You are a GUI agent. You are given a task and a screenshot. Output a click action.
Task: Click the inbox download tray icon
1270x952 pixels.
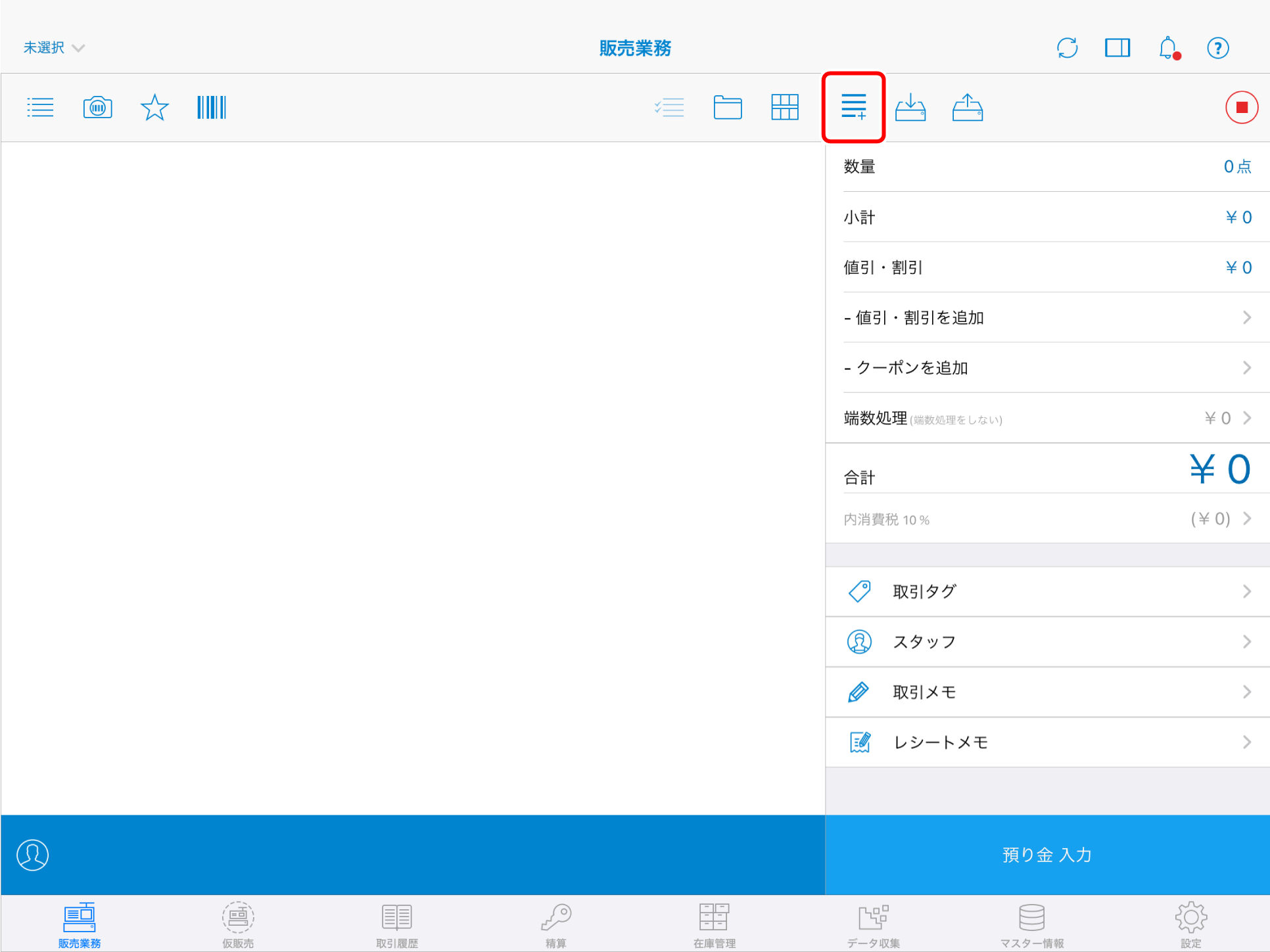click(x=910, y=107)
